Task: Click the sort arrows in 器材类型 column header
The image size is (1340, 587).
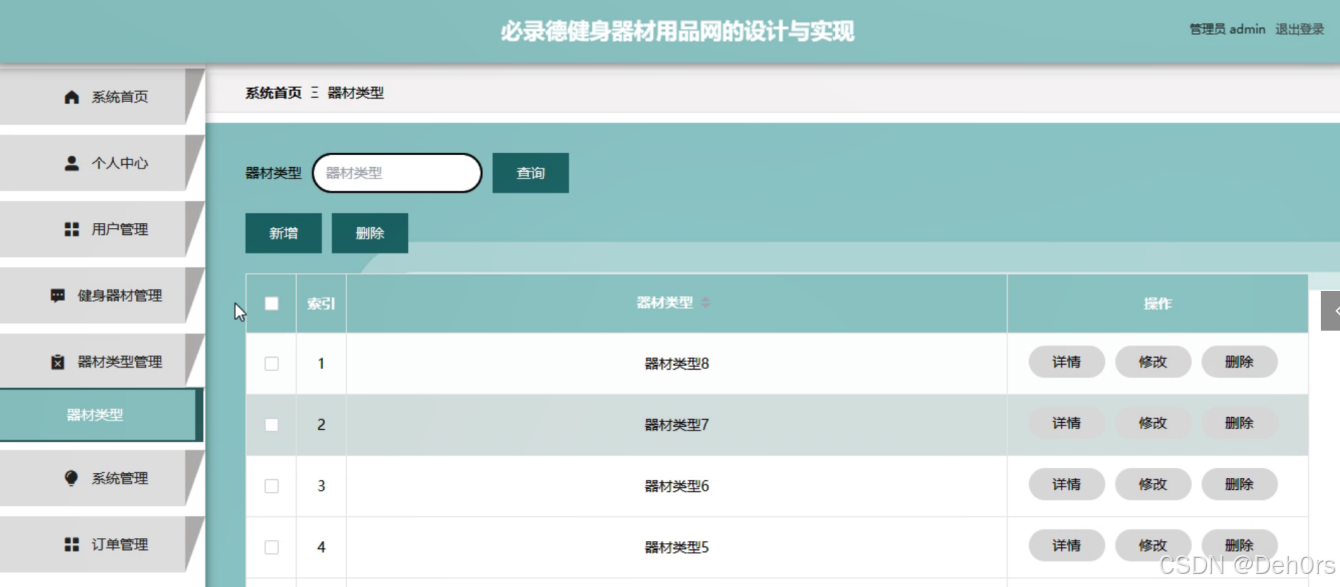Action: pos(705,303)
